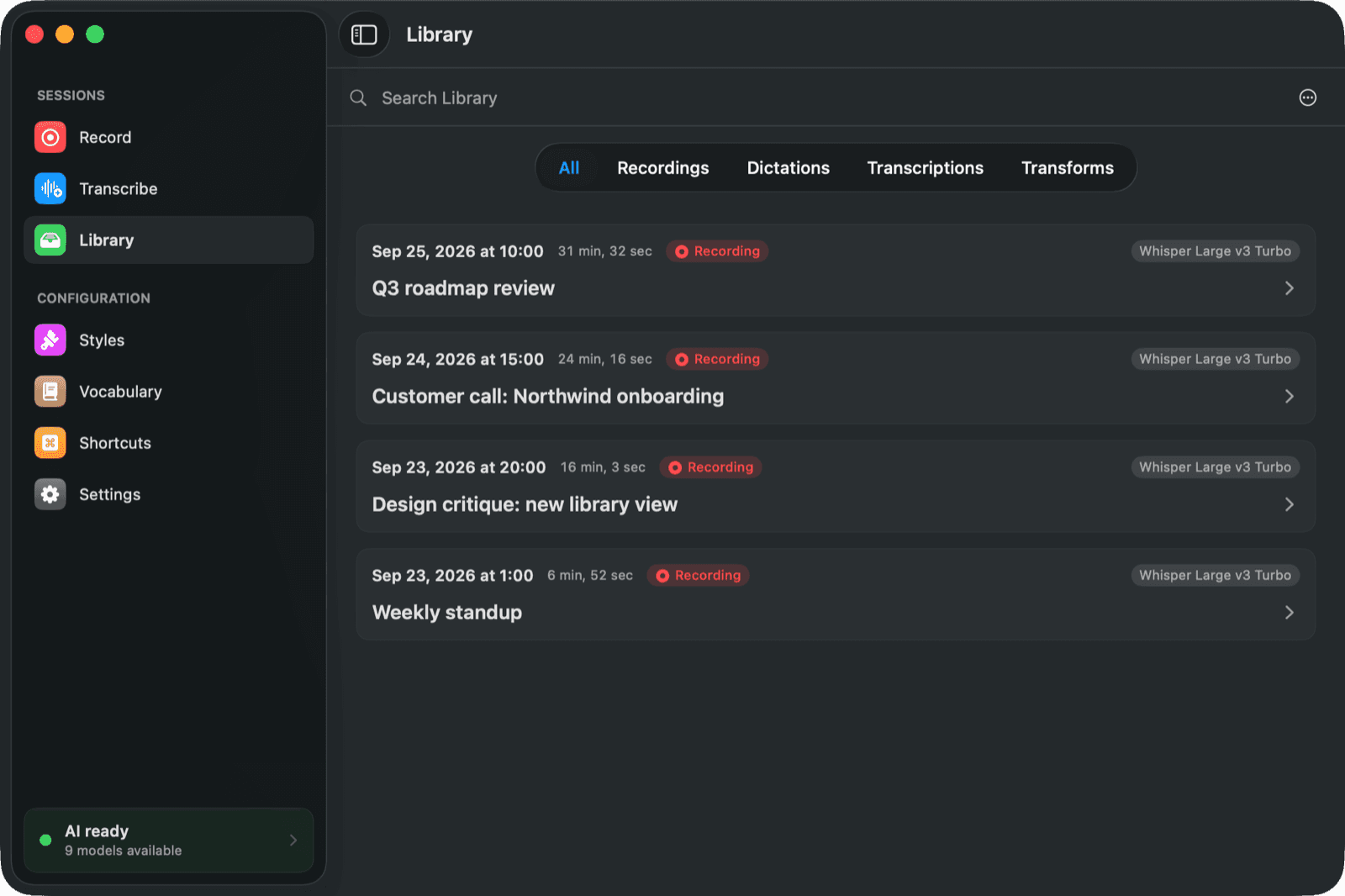1345x896 pixels.
Task: Click the green AI ready status dot
Action: (x=45, y=840)
